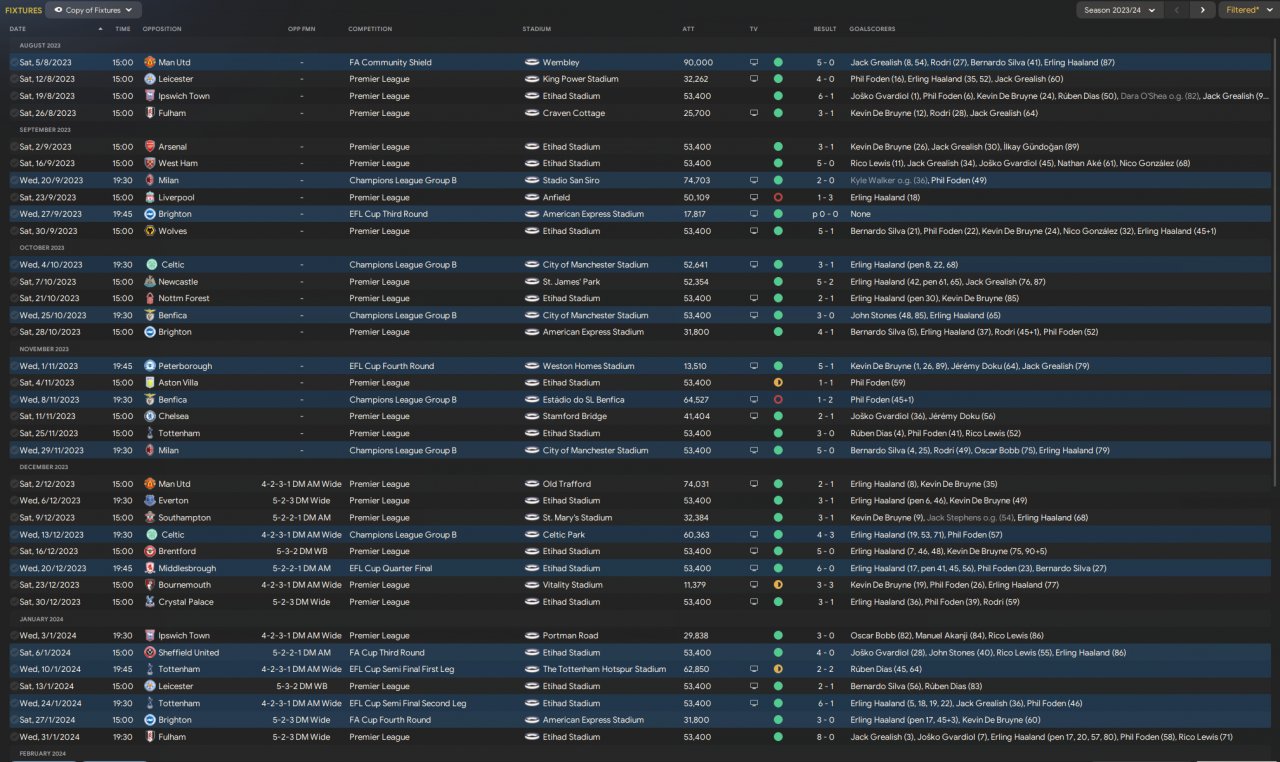Screen dimensions: 1280x762
Task: Tick the selection circle for Sat, 5/8/2023
Action: pyautogui.click(x=14, y=62)
